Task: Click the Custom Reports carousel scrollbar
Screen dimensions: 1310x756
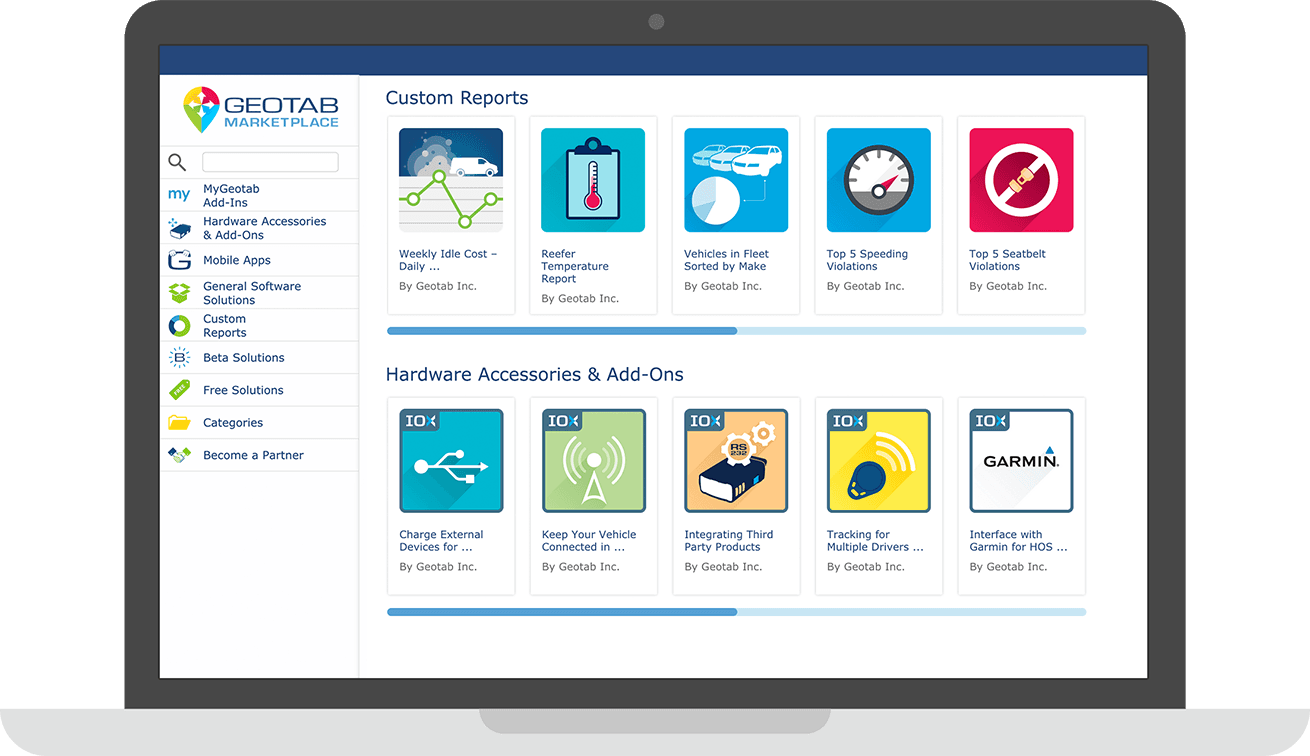Action: (562, 330)
